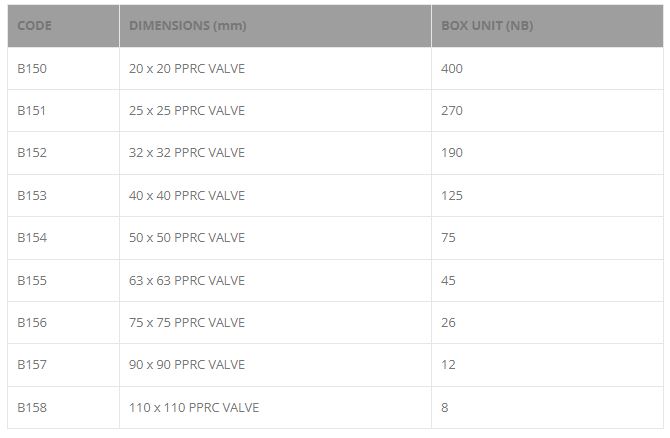
Task: Click product code B155
Action: coord(32,280)
